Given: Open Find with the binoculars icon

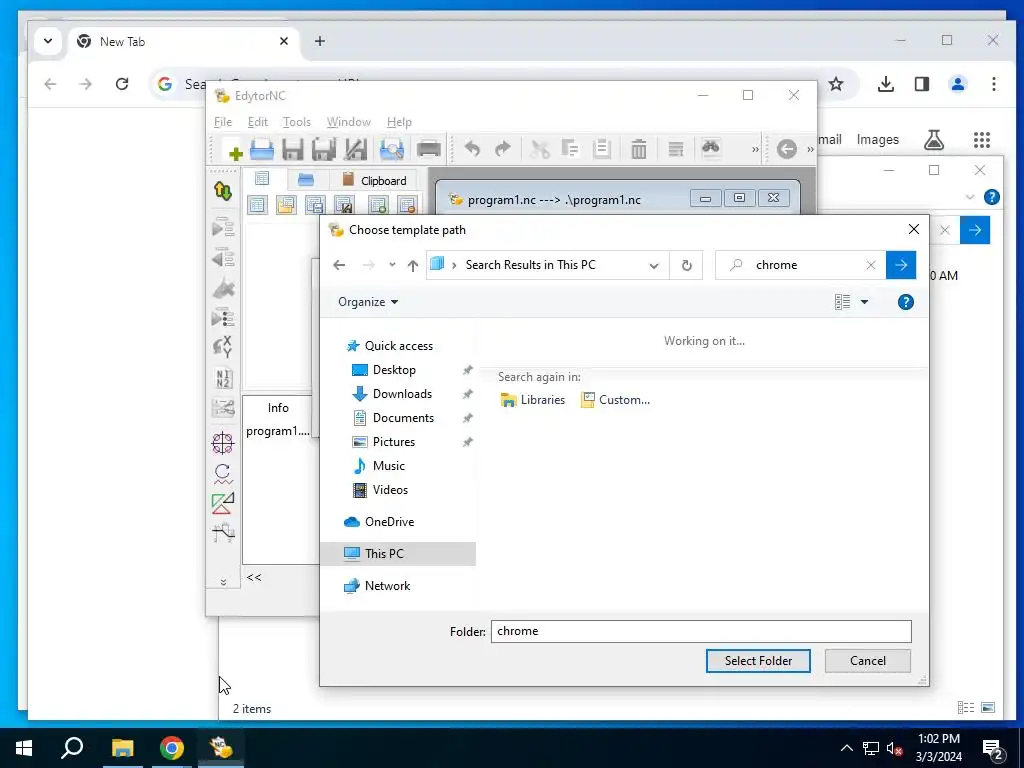Looking at the screenshot, I should 711,148.
